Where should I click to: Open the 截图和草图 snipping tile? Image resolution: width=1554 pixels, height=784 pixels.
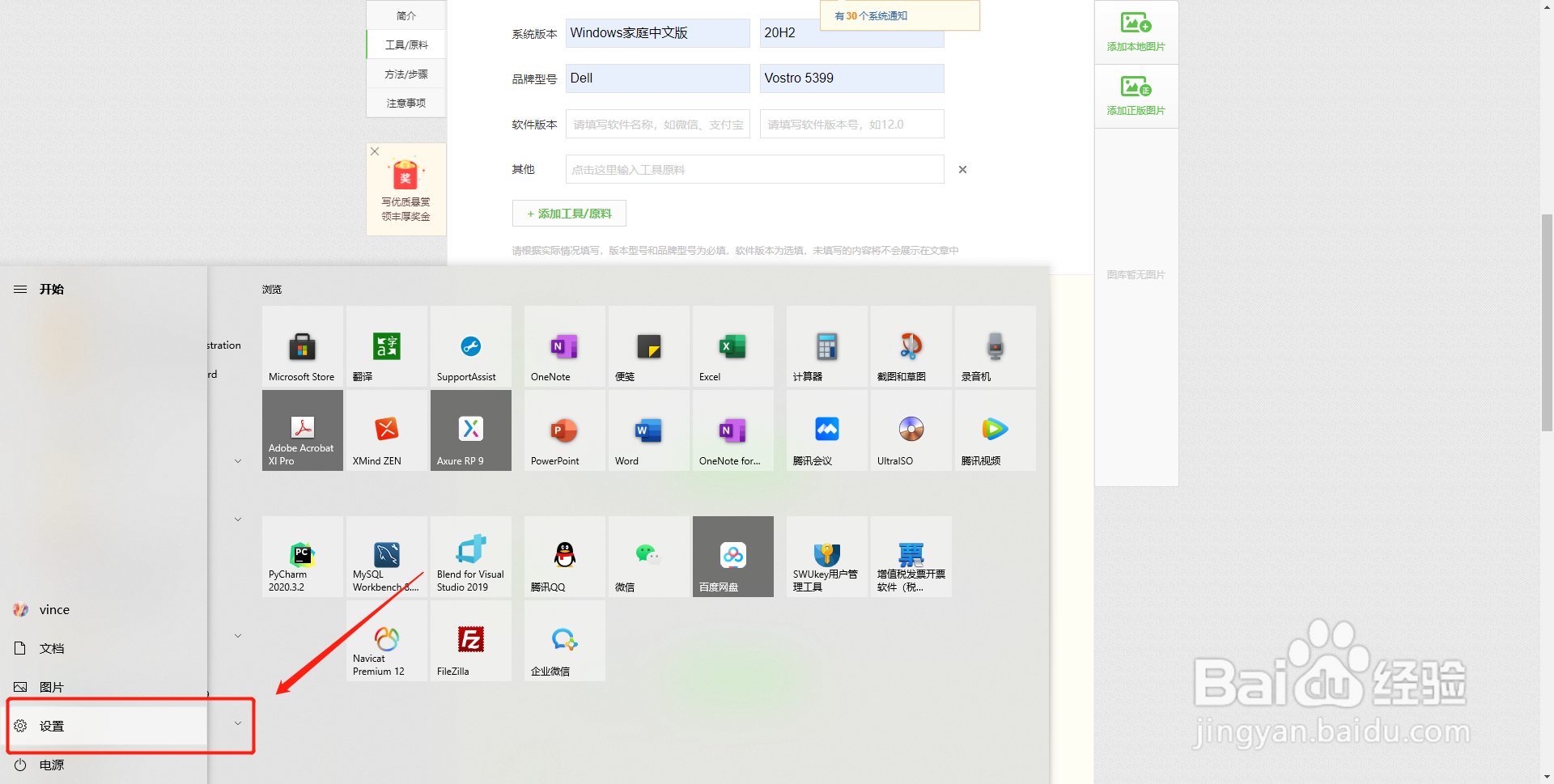pyautogui.click(x=911, y=346)
